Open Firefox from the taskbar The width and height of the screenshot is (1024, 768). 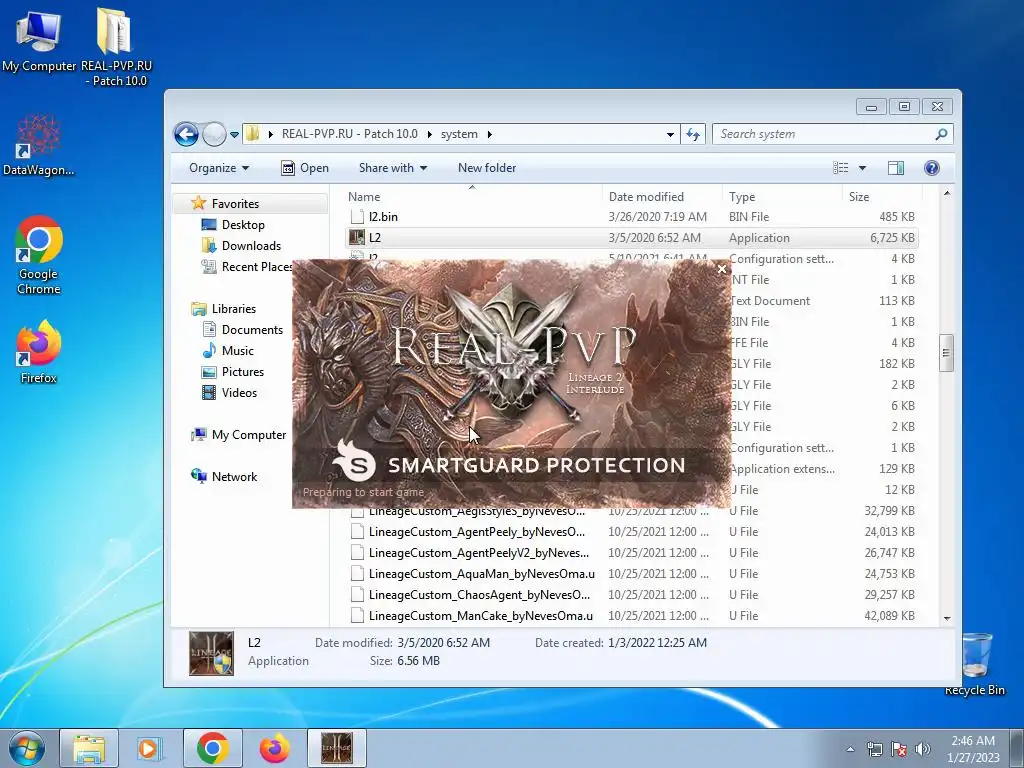(x=274, y=748)
